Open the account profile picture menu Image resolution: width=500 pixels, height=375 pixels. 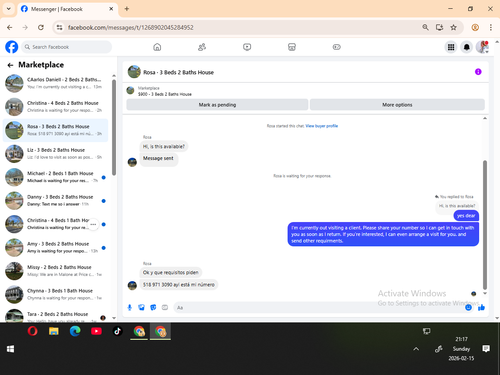[482, 47]
